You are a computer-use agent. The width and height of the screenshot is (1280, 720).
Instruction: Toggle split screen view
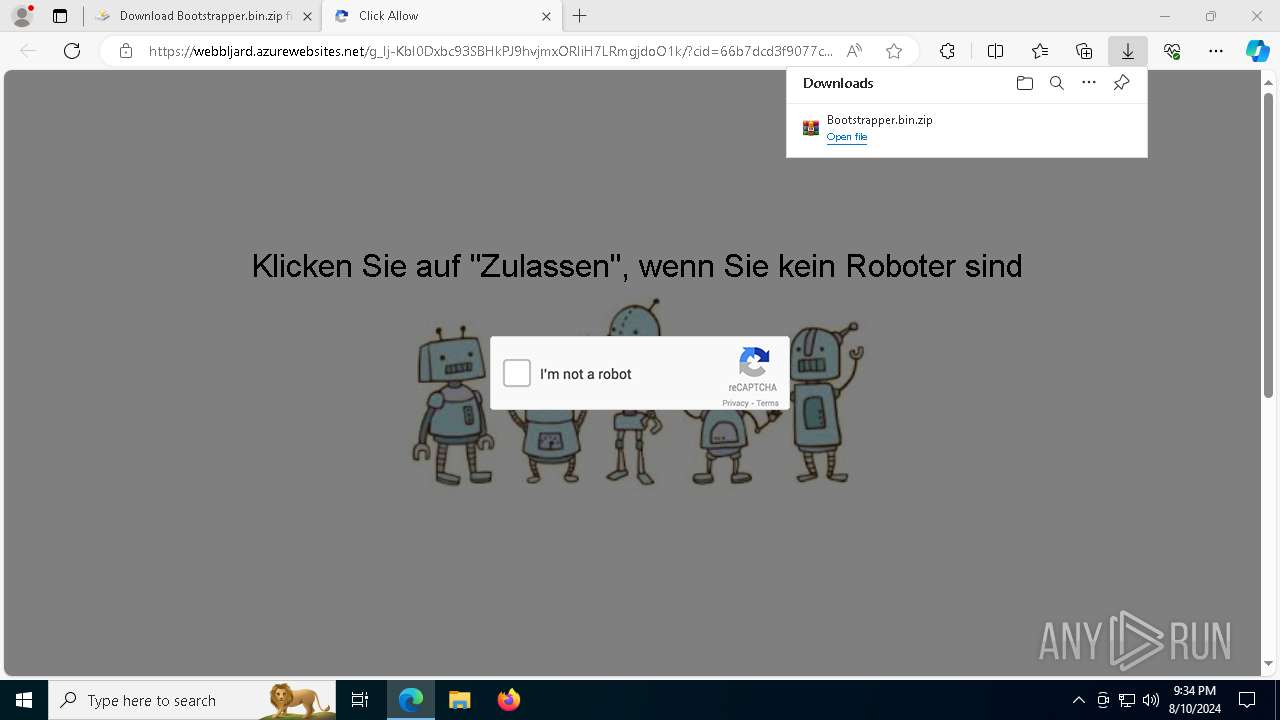click(995, 51)
